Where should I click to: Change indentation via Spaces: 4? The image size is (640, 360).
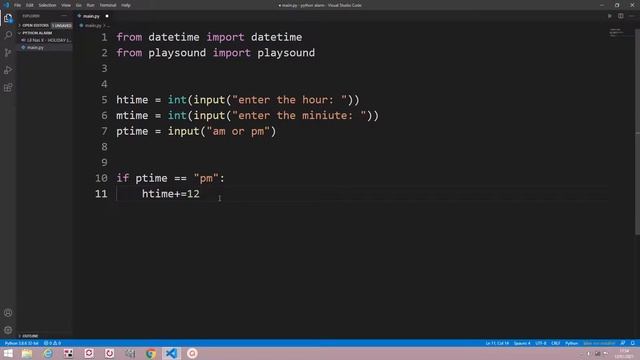[x=522, y=343]
